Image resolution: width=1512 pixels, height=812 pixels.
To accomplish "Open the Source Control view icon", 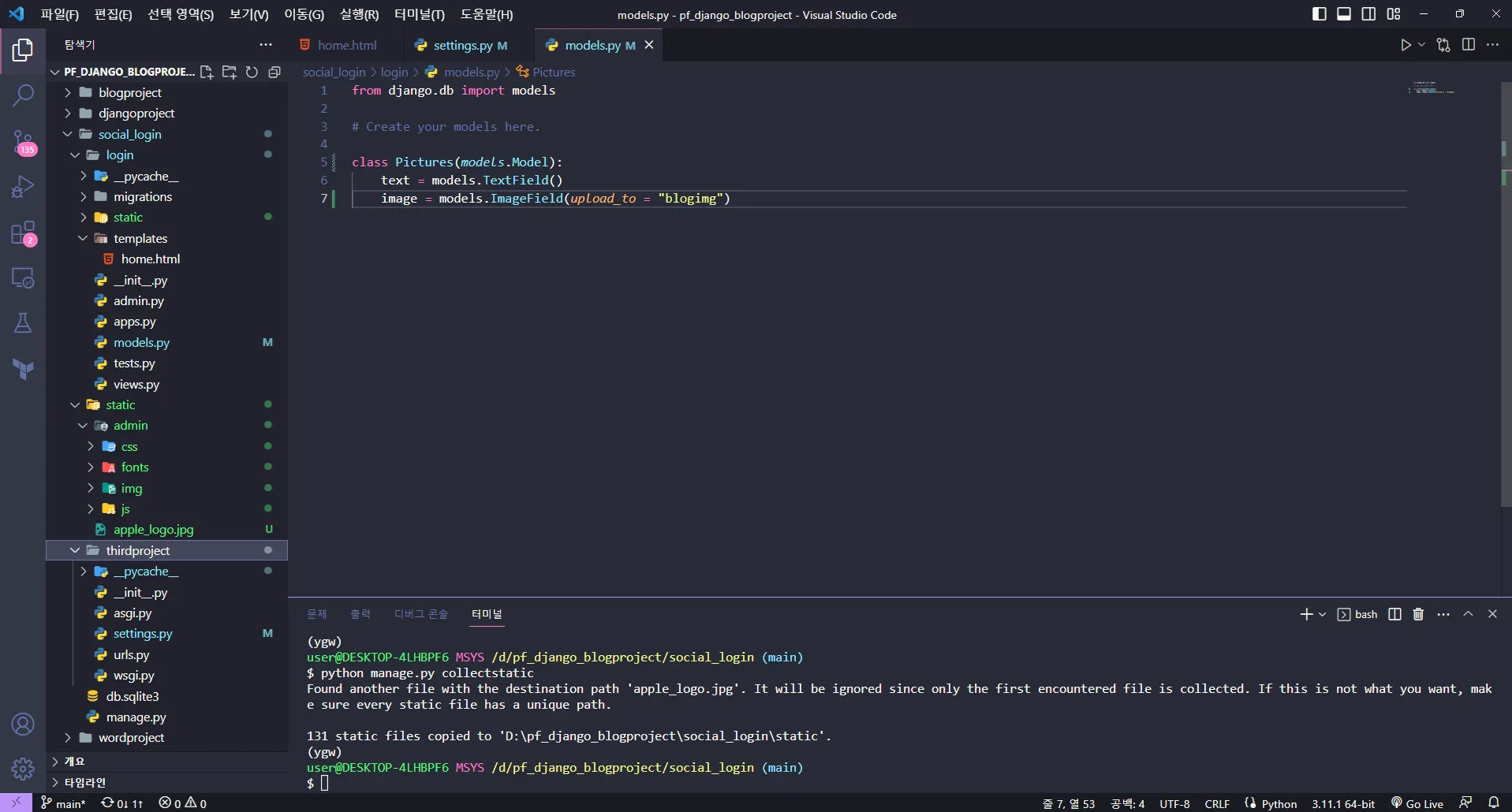I will click(x=23, y=142).
